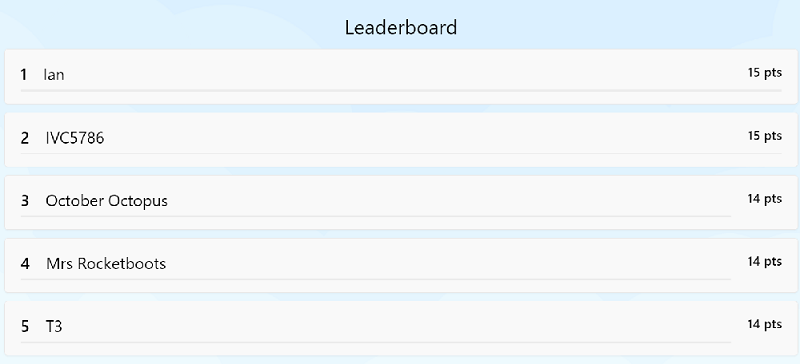
Task: Click Mrs Rocketboots's 14 pts score
Action: tap(764, 261)
